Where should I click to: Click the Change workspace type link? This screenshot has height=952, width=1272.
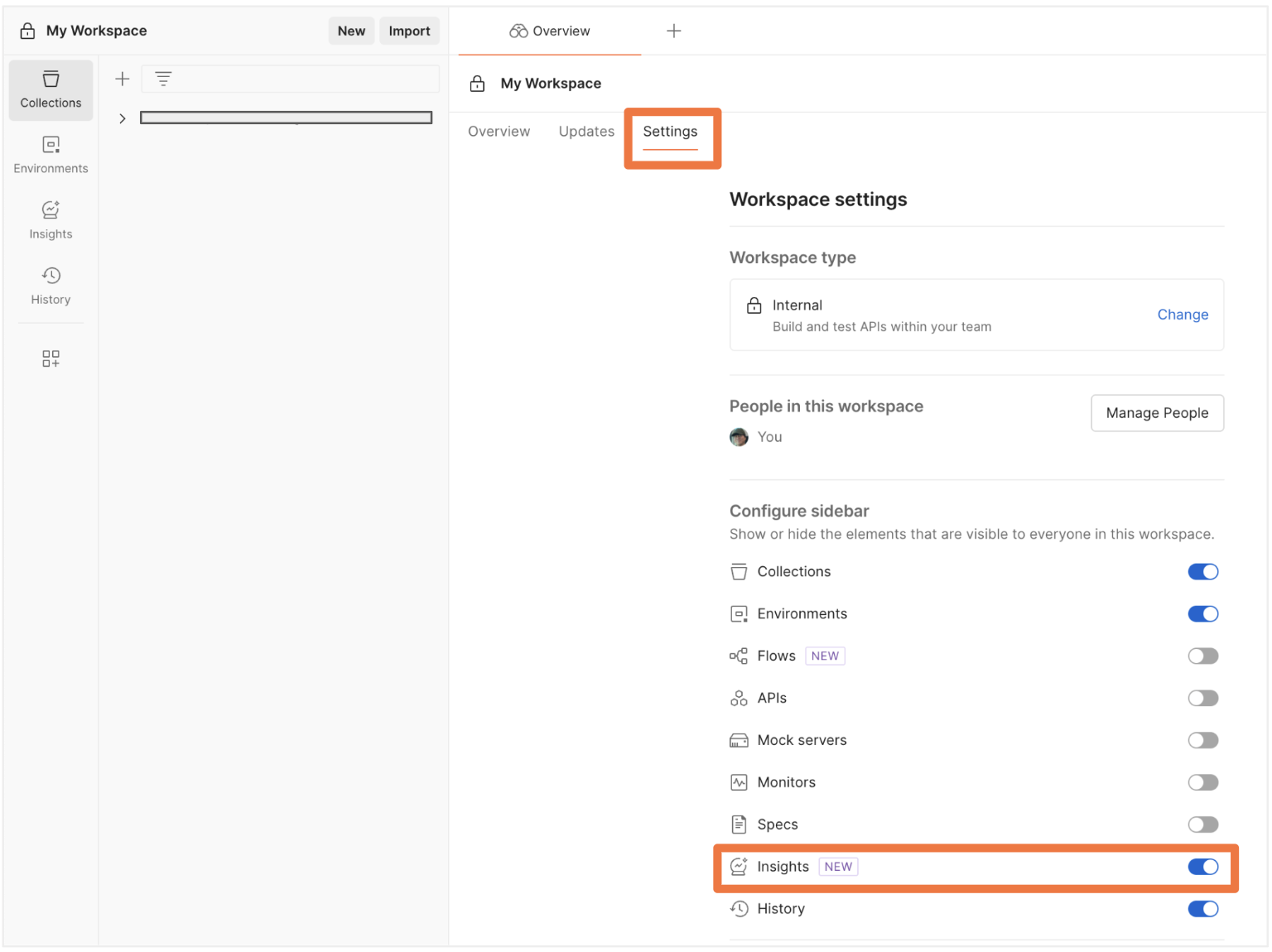(x=1183, y=315)
